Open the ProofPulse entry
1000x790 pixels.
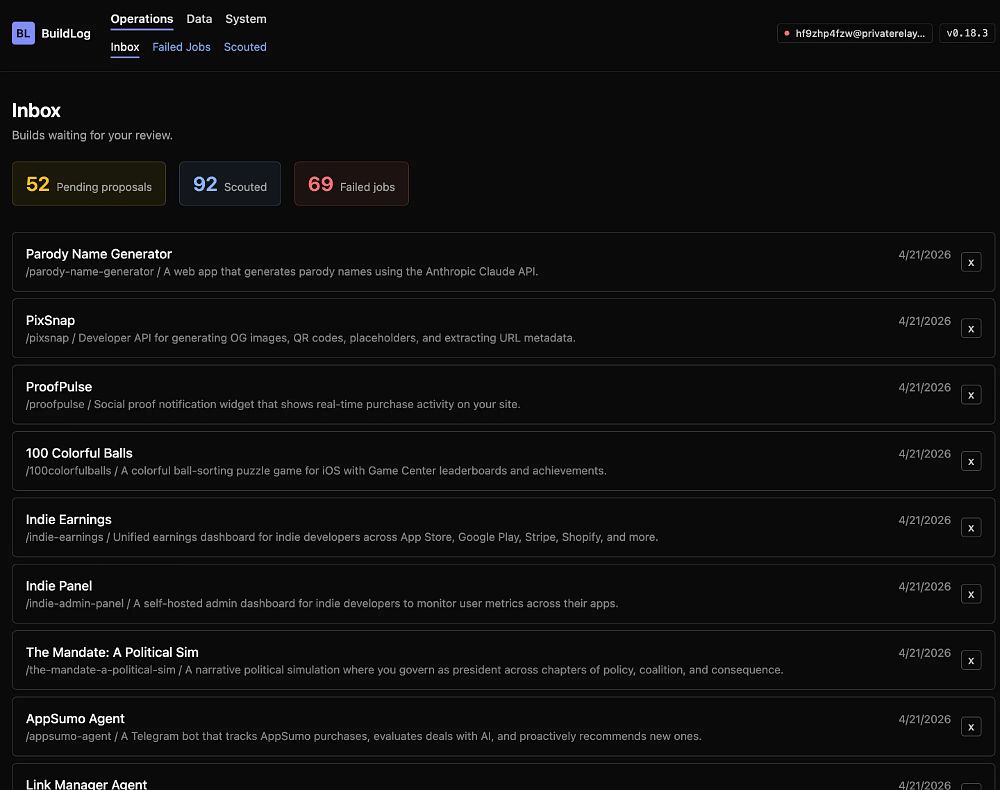coord(503,395)
